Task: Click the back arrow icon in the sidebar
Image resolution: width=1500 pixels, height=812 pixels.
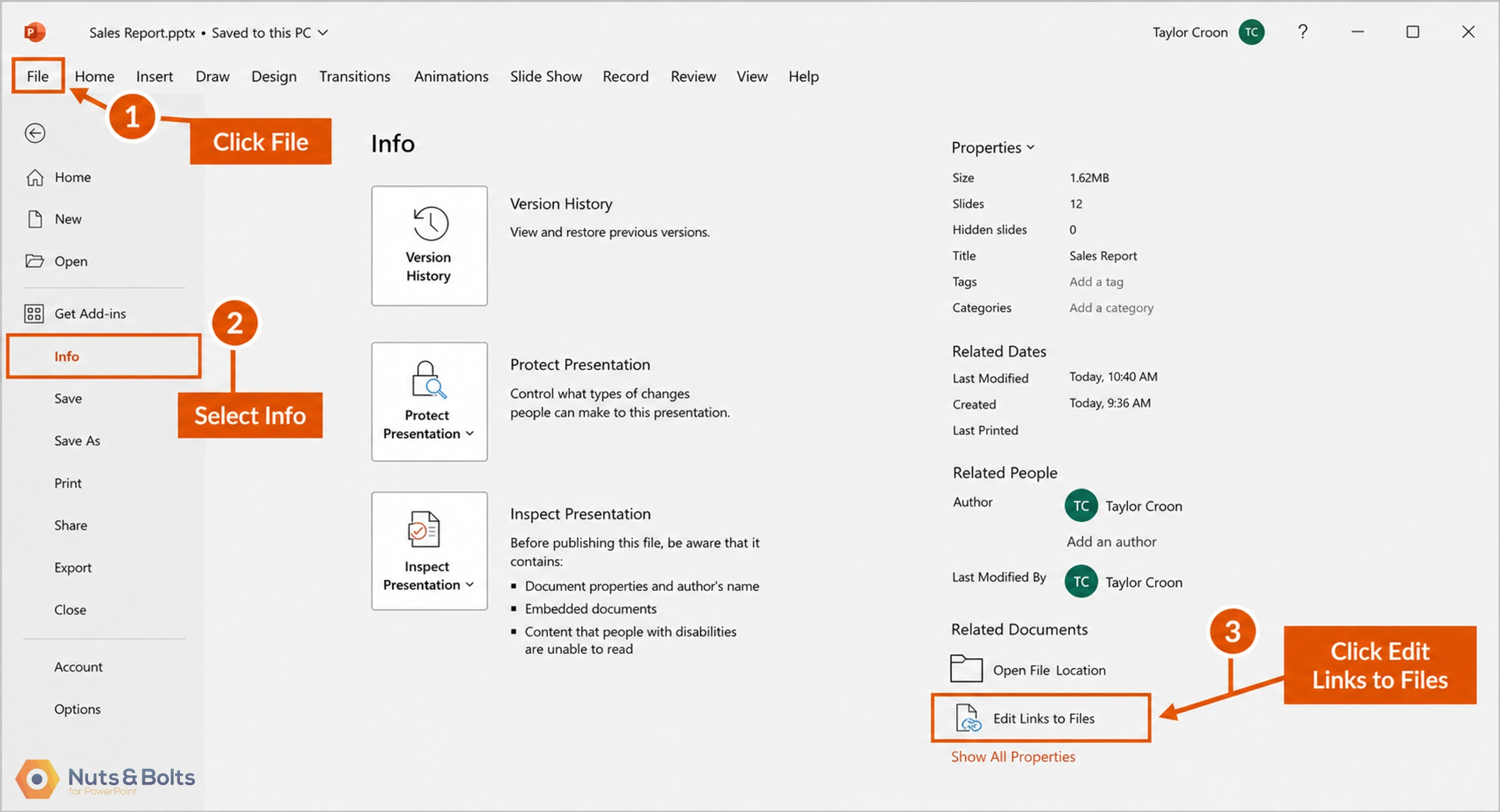Action: point(35,133)
